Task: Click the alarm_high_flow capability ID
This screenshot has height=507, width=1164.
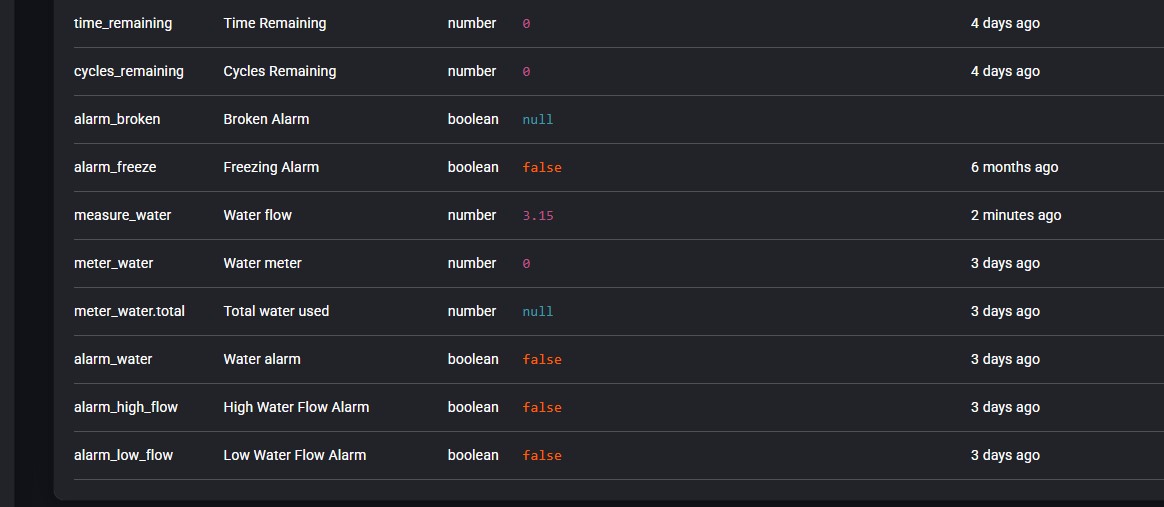Action: point(126,407)
